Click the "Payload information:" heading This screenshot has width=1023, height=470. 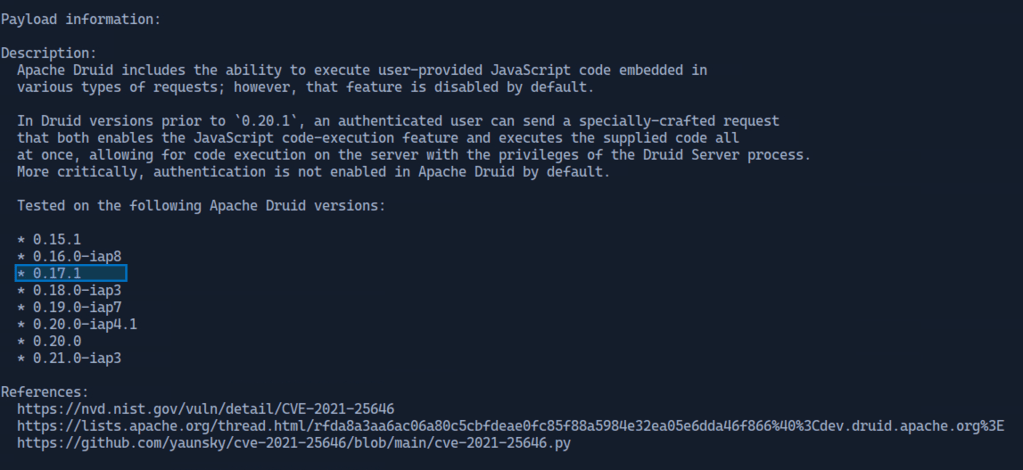[80, 19]
